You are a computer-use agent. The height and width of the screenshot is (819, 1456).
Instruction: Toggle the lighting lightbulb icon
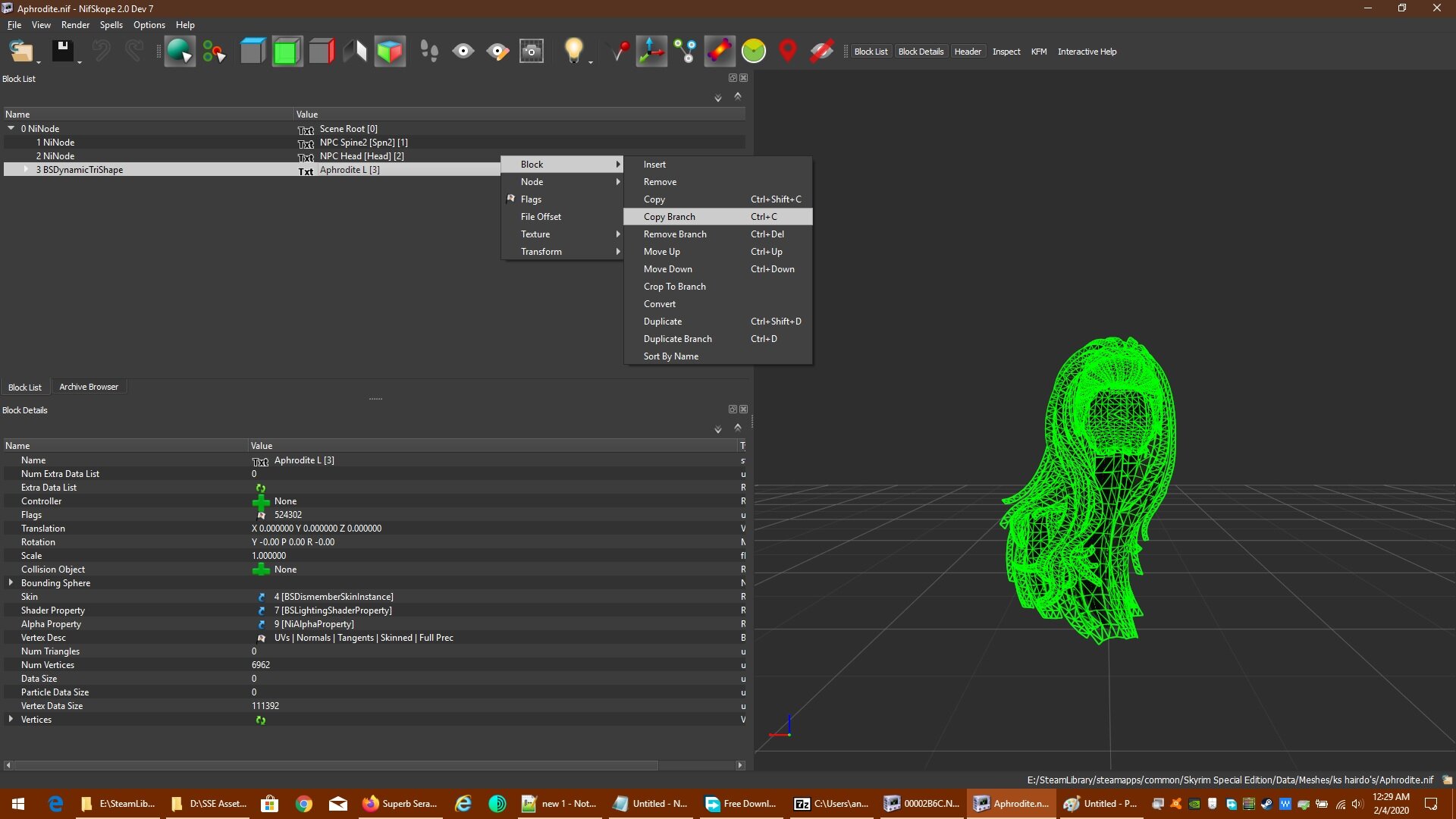[x=574, y=52]
